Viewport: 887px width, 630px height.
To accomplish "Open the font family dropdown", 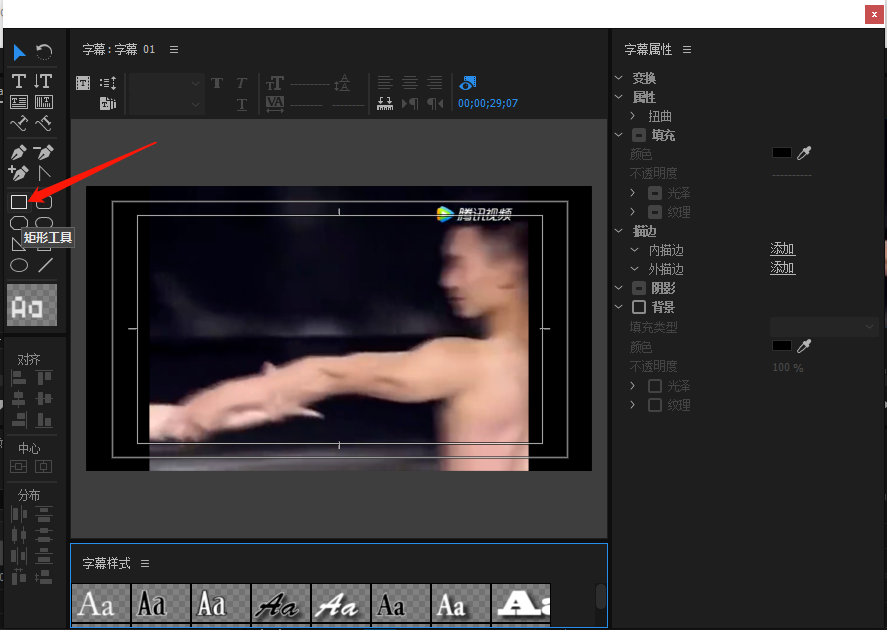I will click(x=166, y=83).
